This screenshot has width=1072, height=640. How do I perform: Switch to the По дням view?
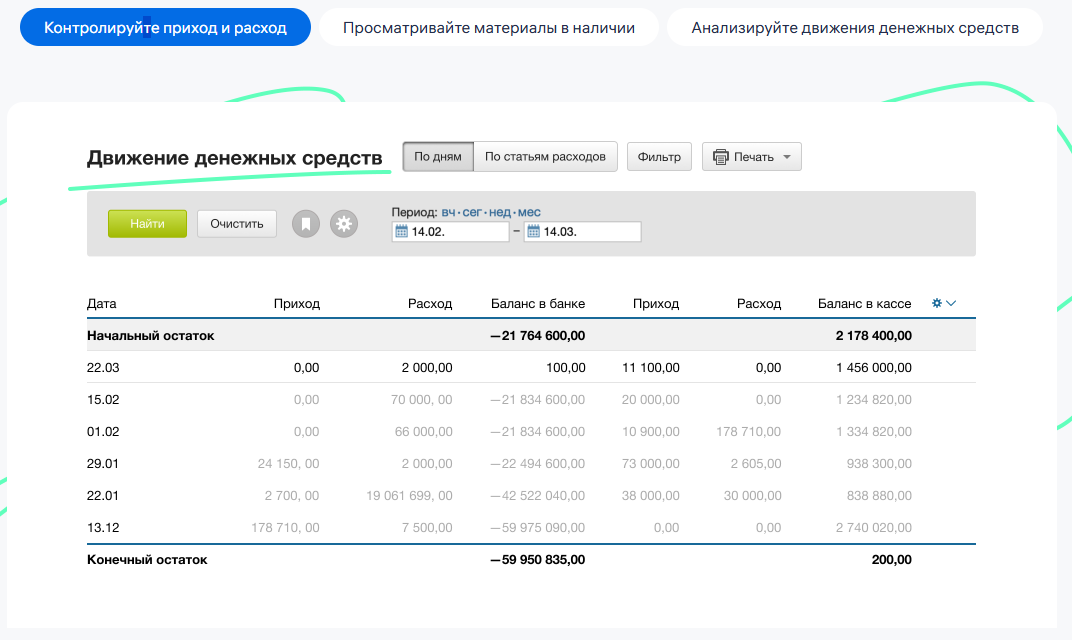[438, 157]
